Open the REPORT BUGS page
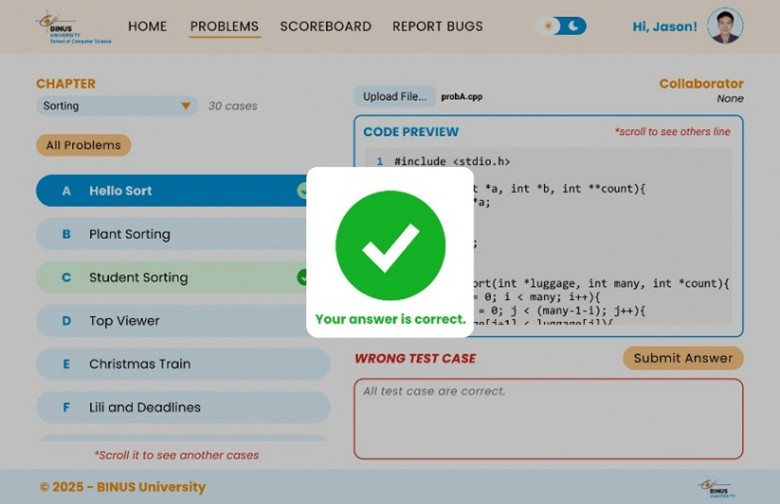Screen dimensions: 780x504 [437, 27]
